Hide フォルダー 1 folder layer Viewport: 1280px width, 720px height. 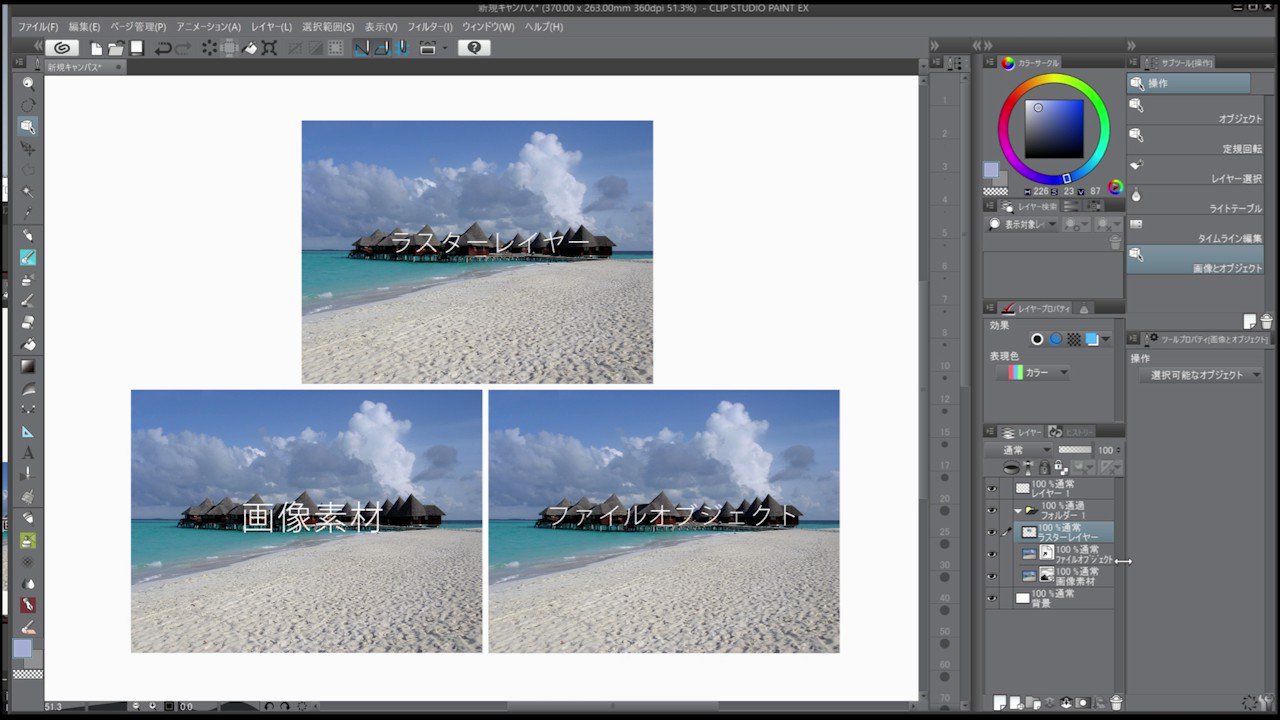point(992,510)
